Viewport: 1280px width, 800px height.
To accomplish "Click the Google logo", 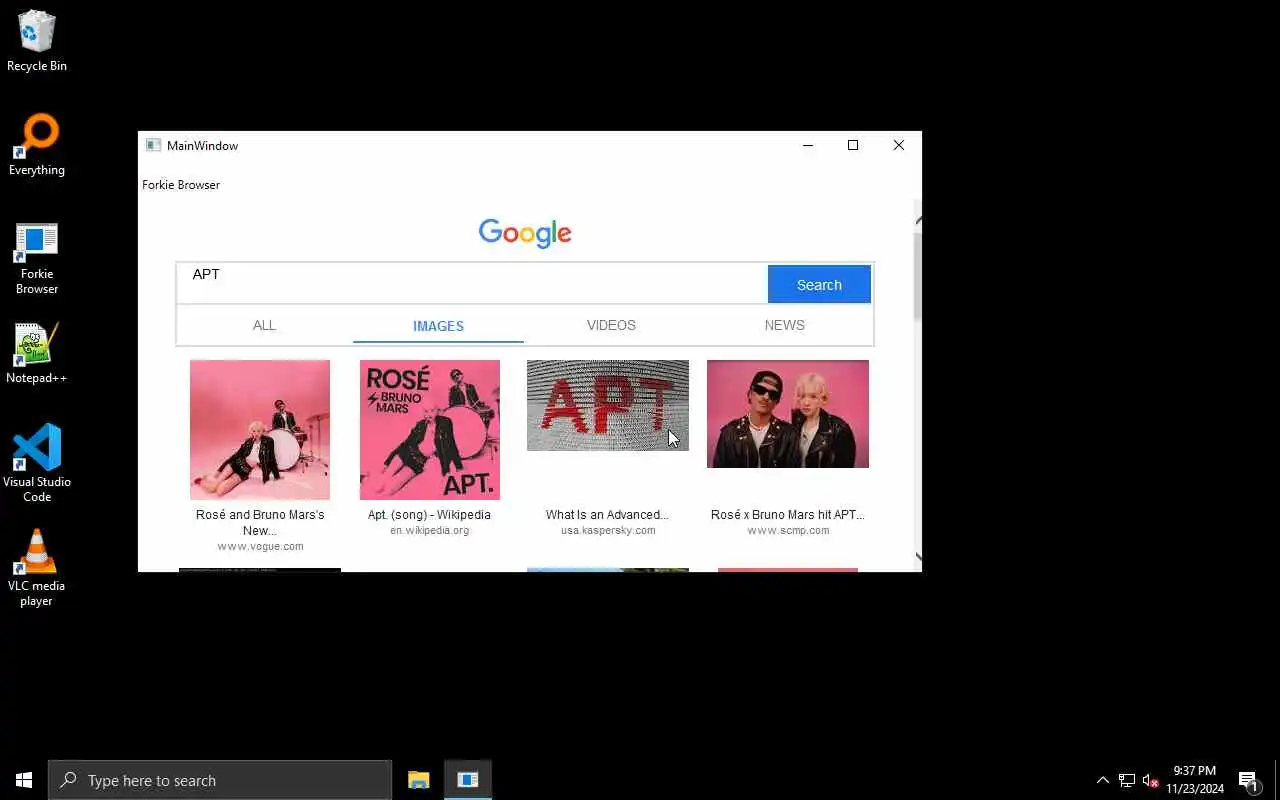I will pyautogui.click(x=525, y=233).
